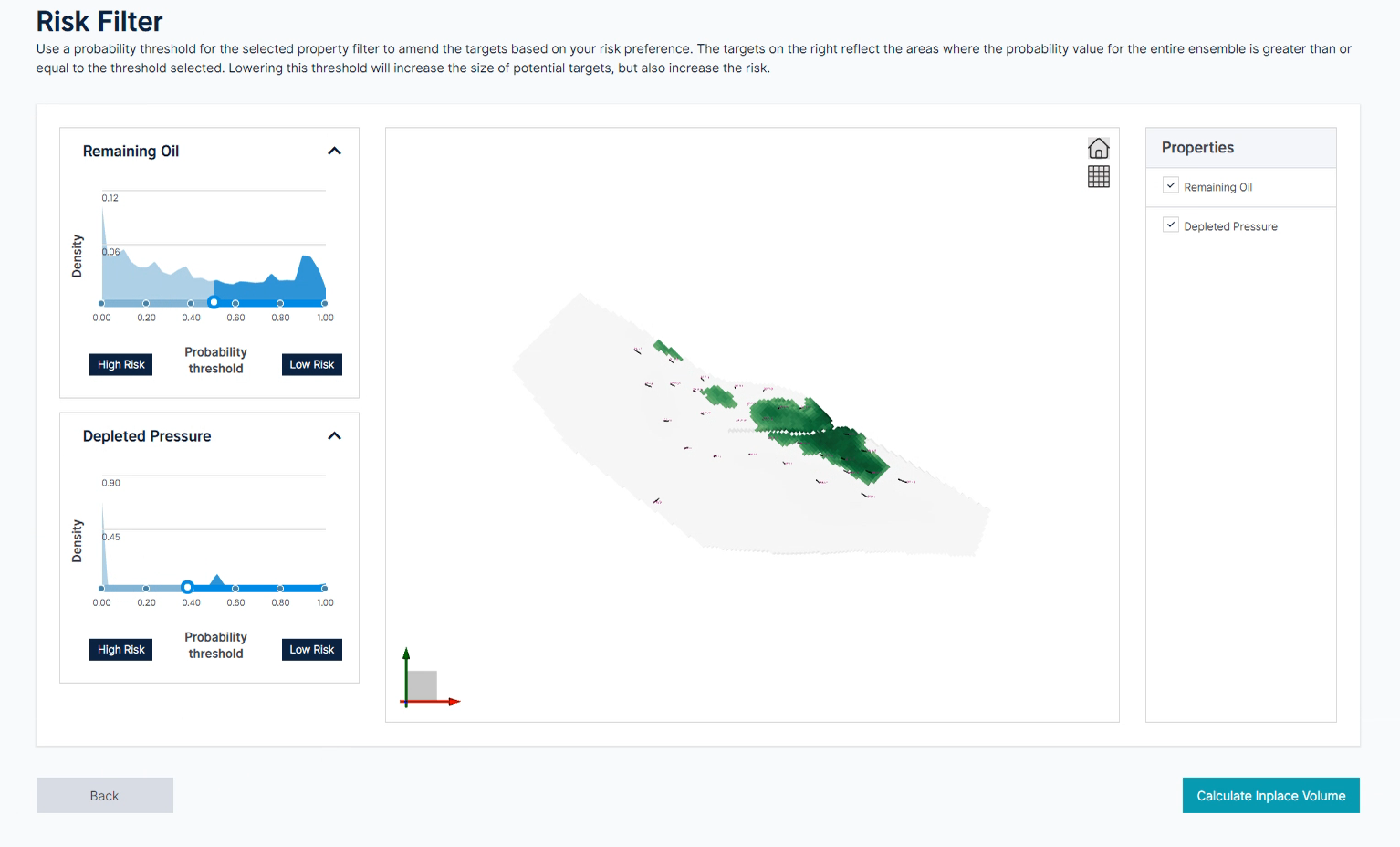This screenshot has height=847, width=1400.
Task: Go back using the Back button
Action: 104,796
